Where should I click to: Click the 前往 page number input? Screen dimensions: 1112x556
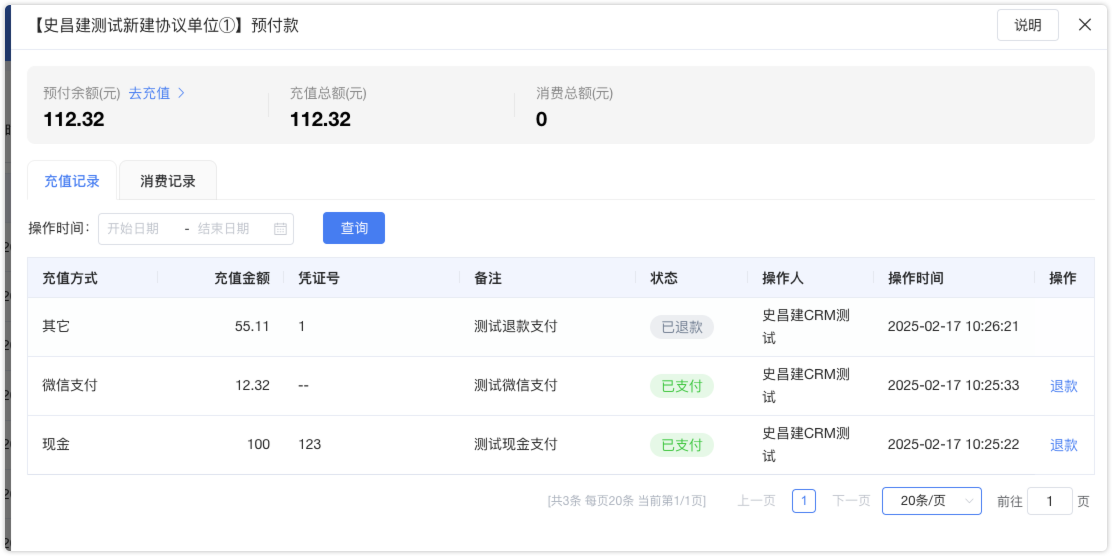(1050, 501)
